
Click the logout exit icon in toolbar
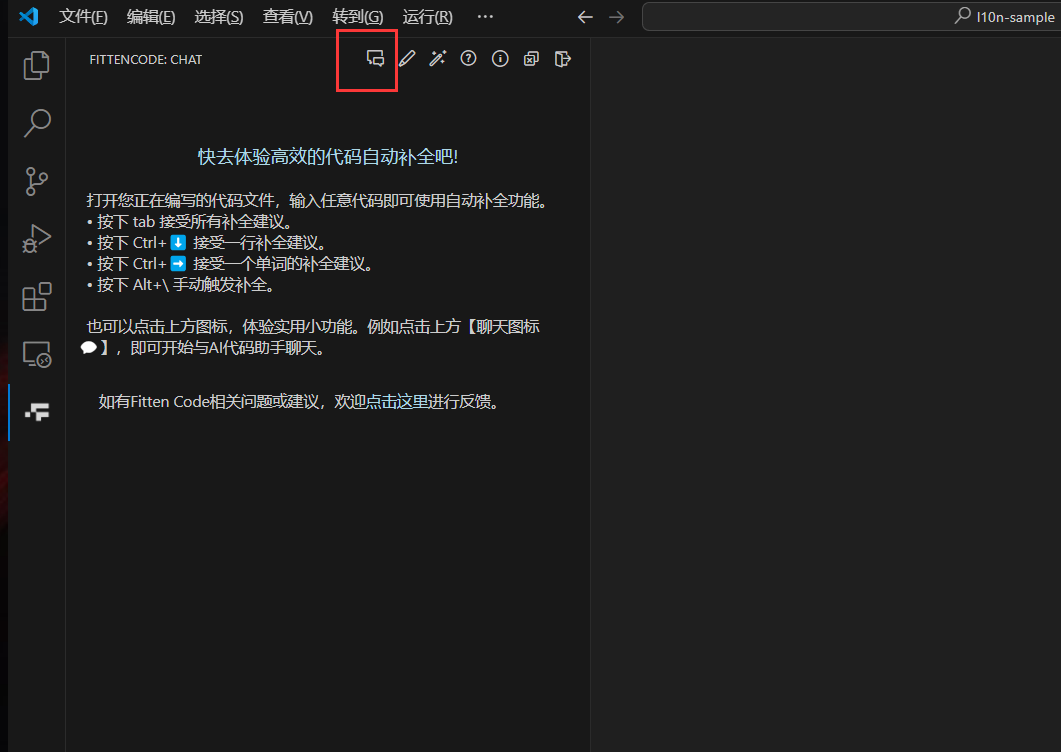click(562, 58)
